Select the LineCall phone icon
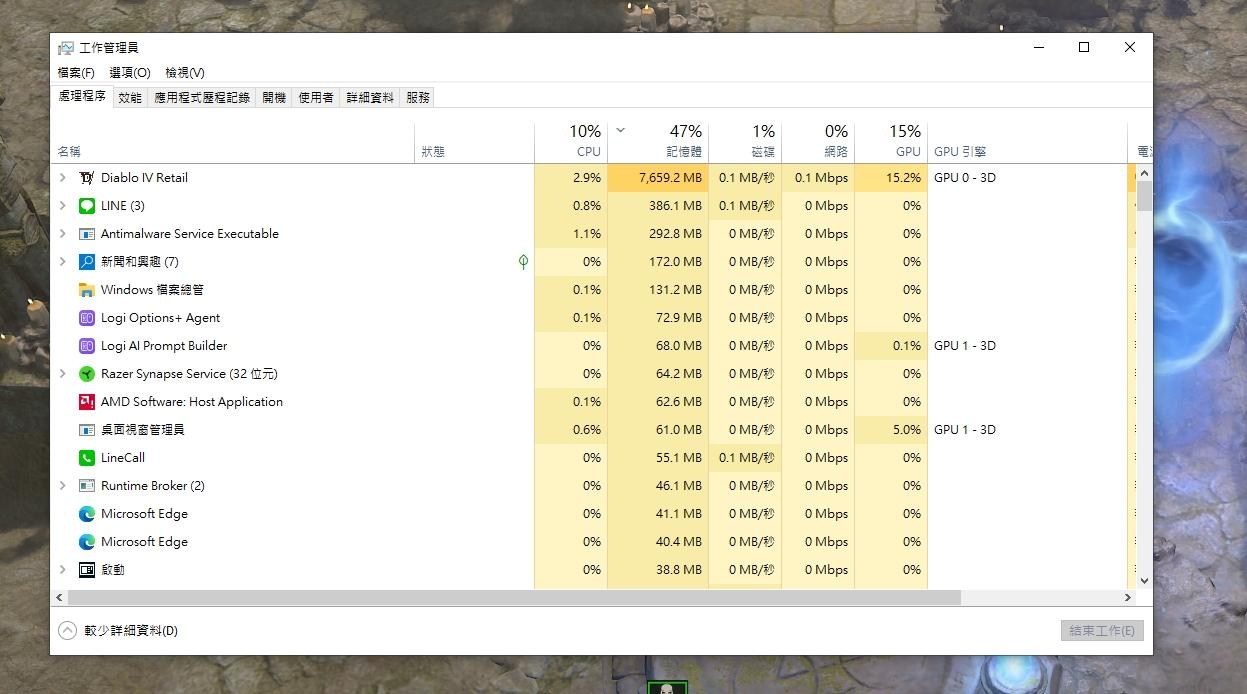1247x694 pixels. tap(87, 458)
